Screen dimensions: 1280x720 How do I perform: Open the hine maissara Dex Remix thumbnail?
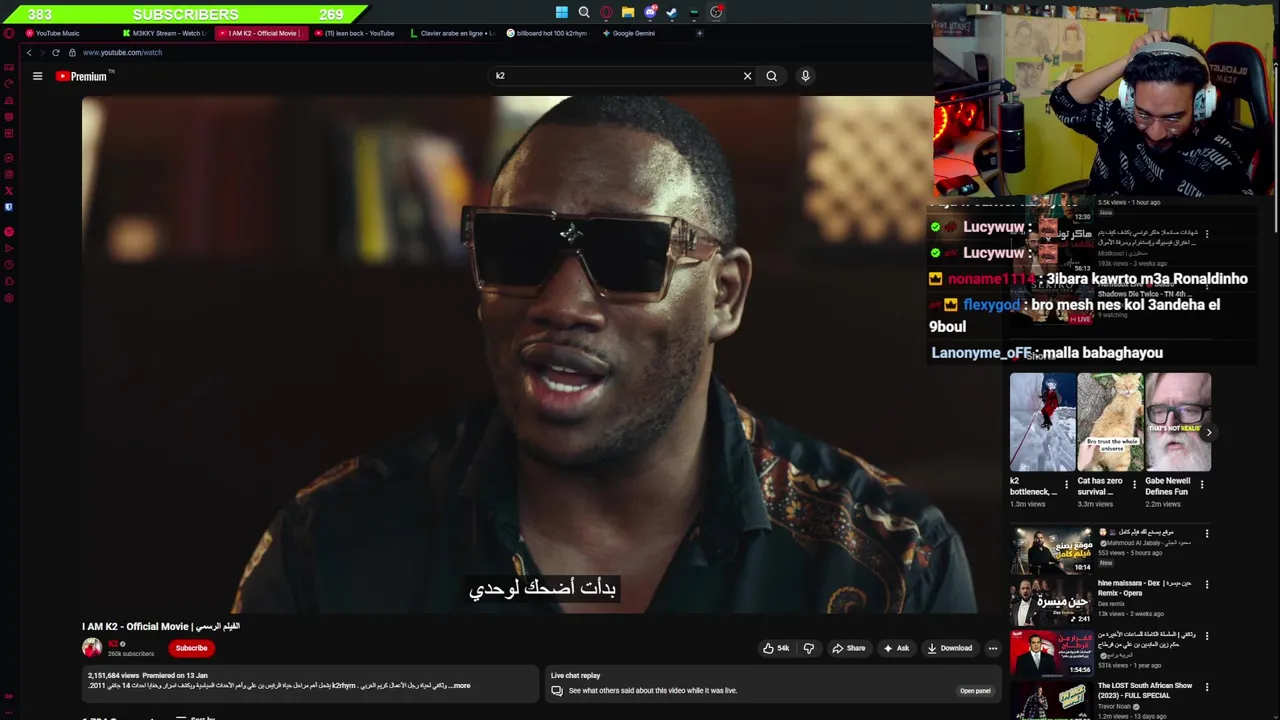tap(1051, 602)
